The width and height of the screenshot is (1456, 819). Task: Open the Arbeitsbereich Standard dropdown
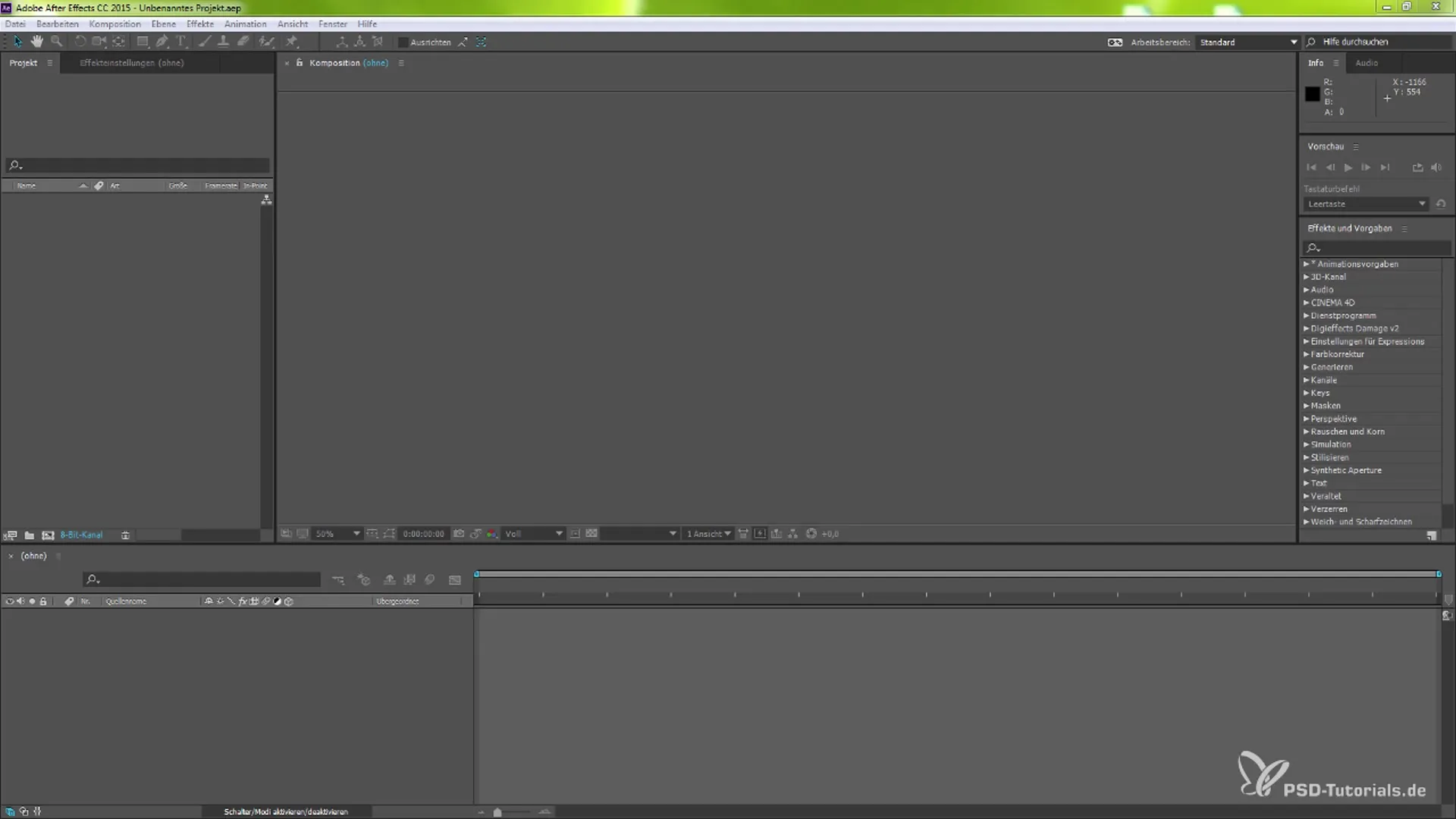tap(1247, 42)
